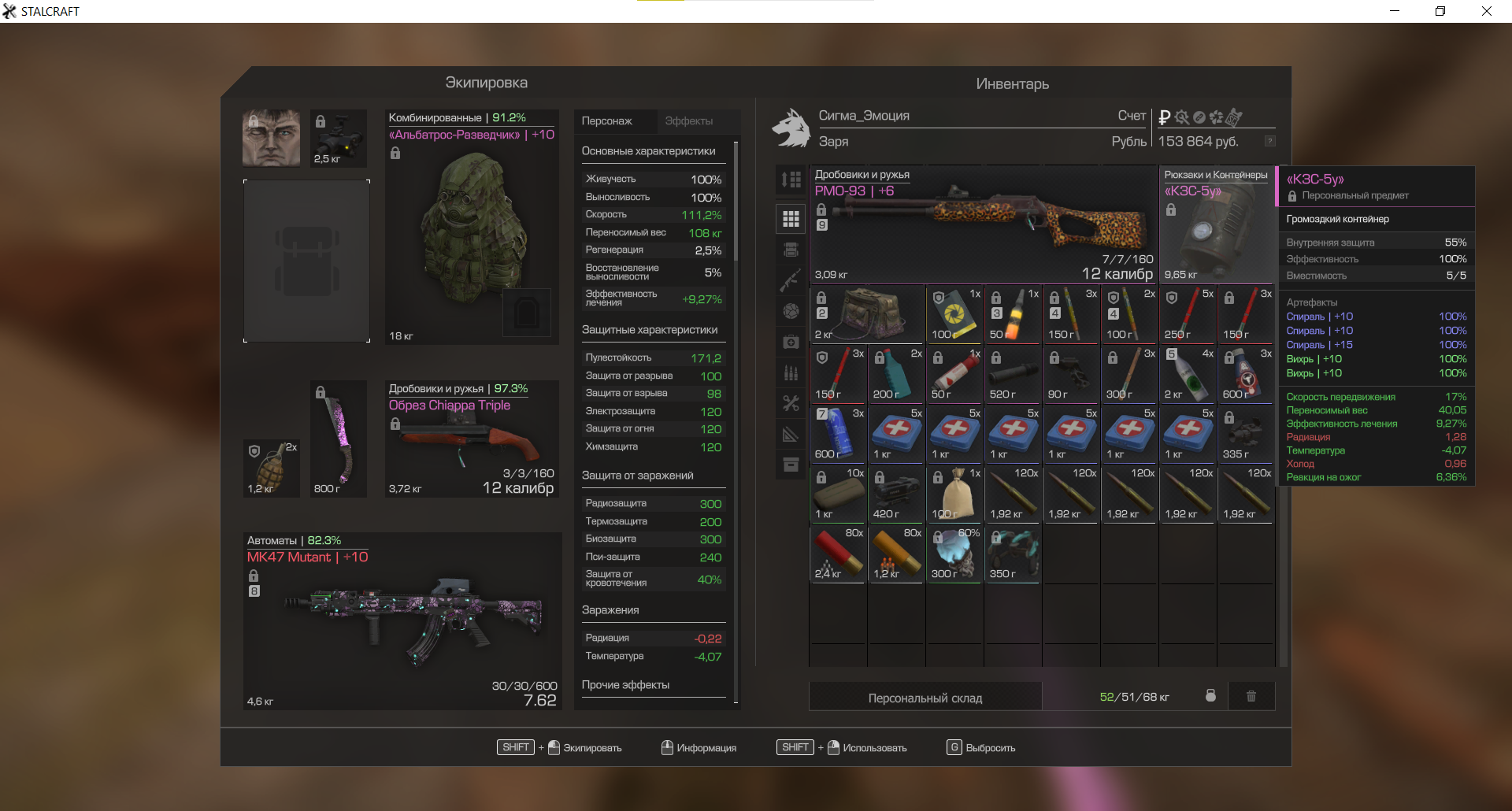Click the Информация hint label
1512x811 pixels.
point(706,748)
